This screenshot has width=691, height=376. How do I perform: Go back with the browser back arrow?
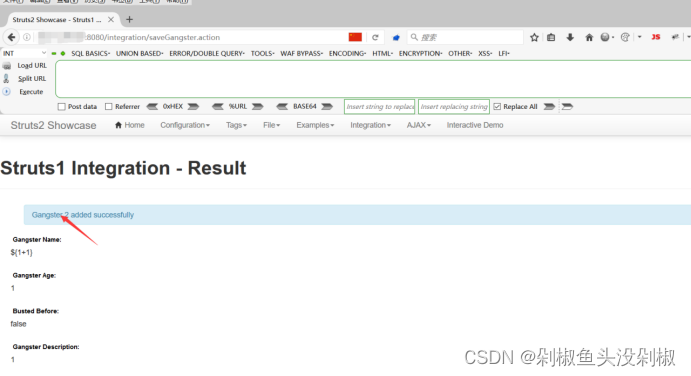coord(11,37)
